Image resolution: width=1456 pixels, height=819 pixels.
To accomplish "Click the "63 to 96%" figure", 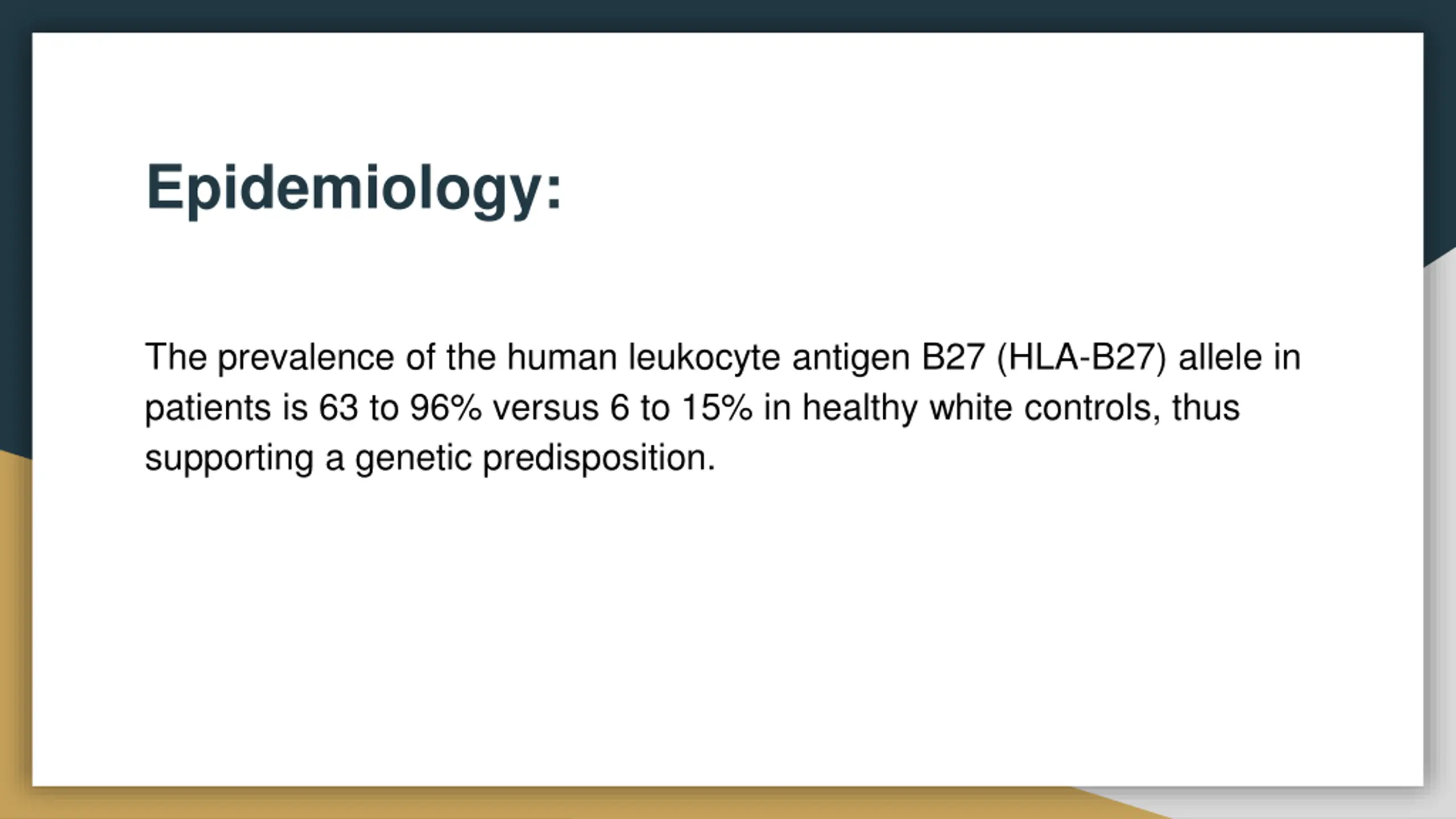I will (400, 408).
